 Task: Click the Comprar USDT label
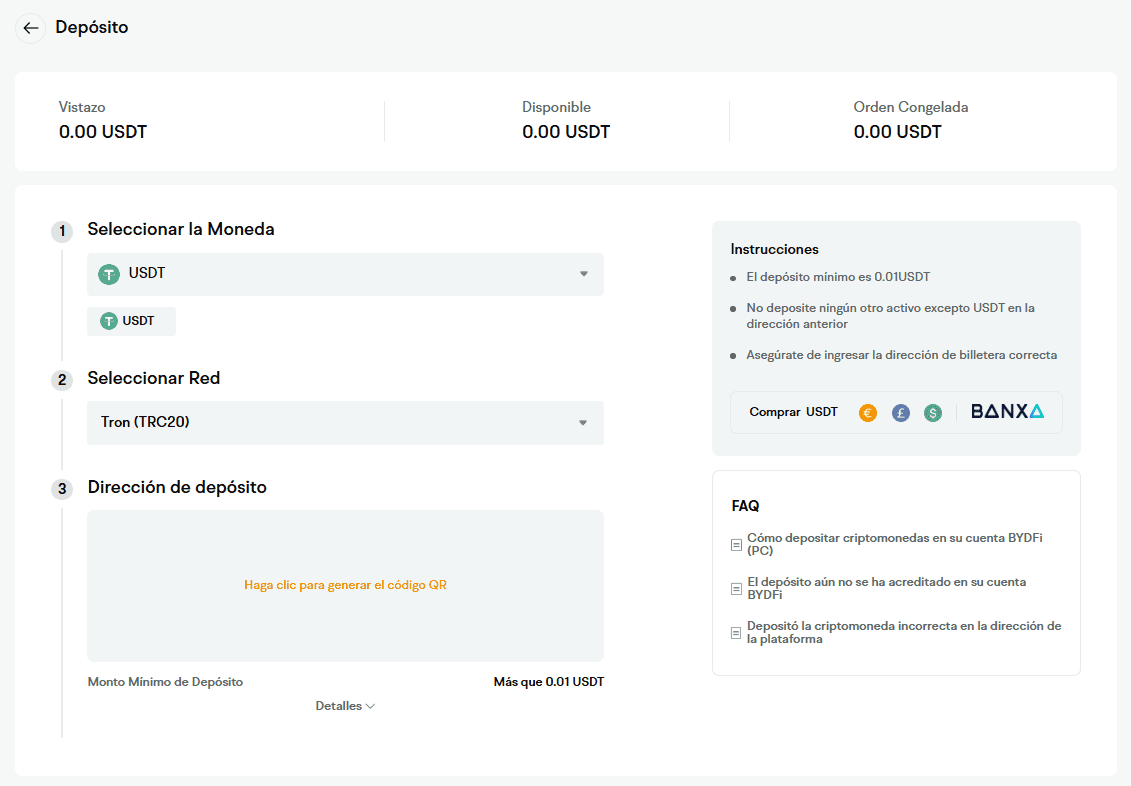click(x=793, y=412)
